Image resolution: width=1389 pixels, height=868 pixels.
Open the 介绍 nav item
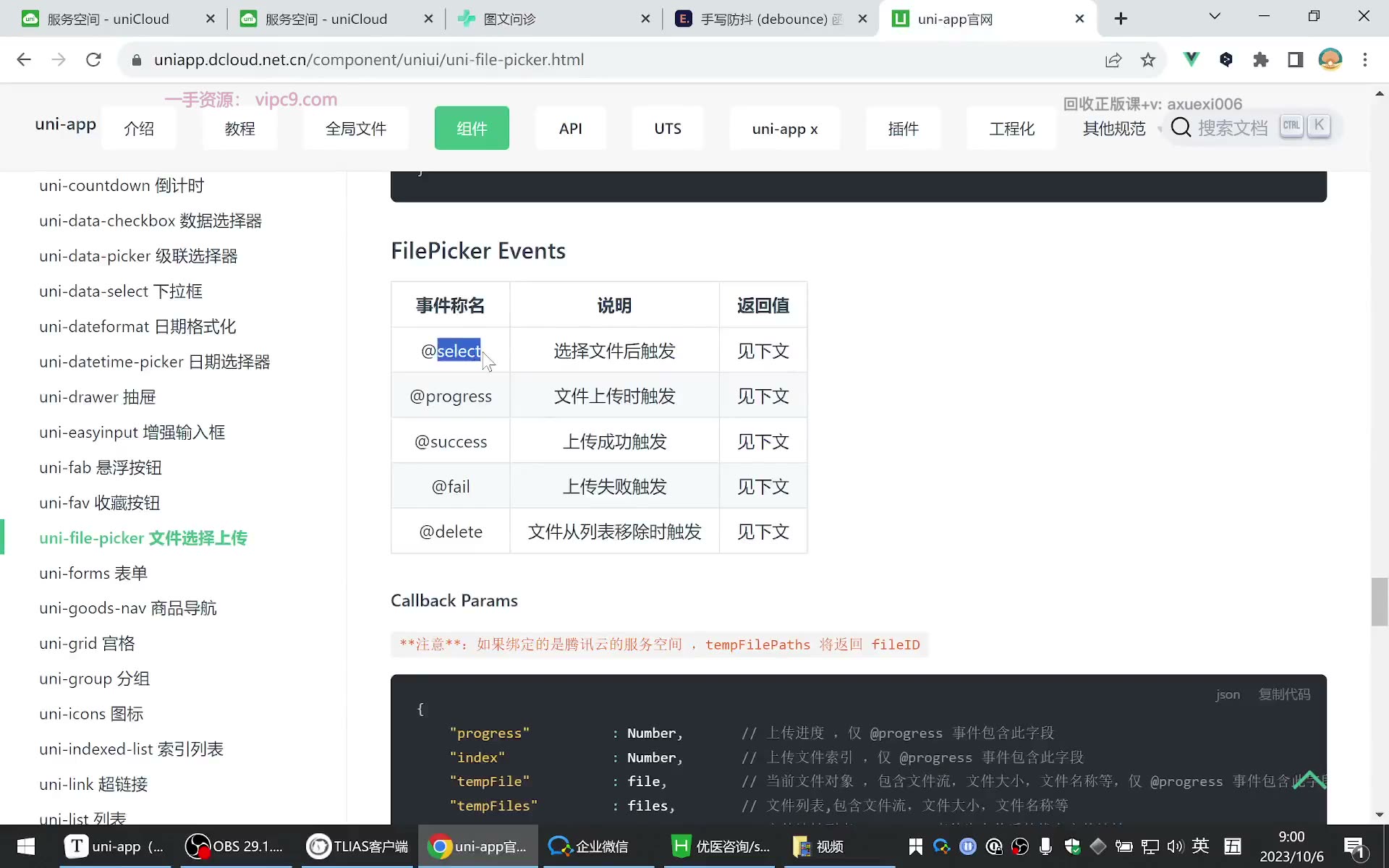pyautogui.click(x=139, y=128)
